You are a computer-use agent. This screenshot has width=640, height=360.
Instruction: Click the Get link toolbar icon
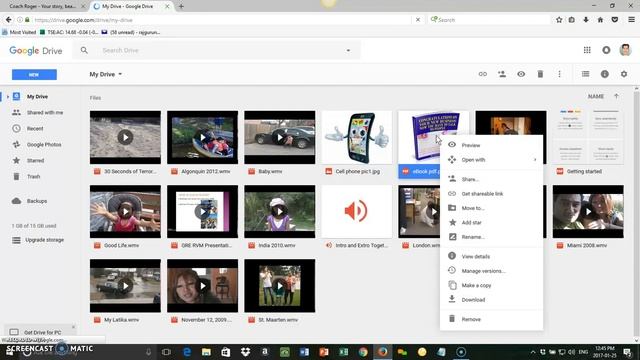[x=482, y=74]
